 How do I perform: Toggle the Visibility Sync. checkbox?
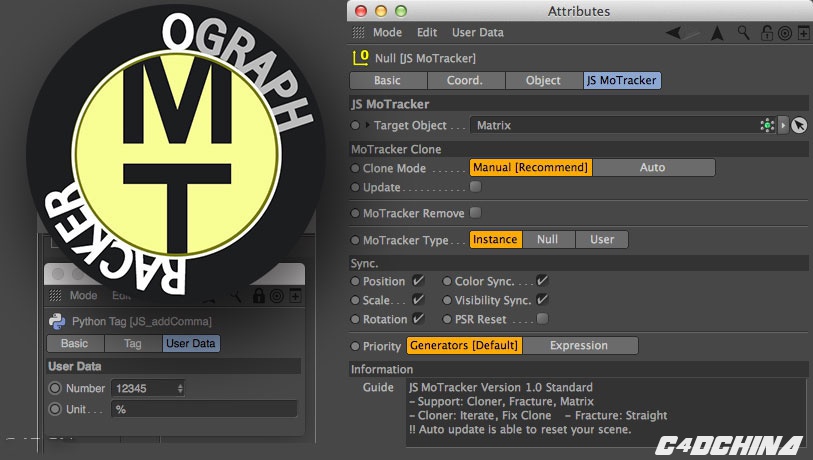(542, 300)
